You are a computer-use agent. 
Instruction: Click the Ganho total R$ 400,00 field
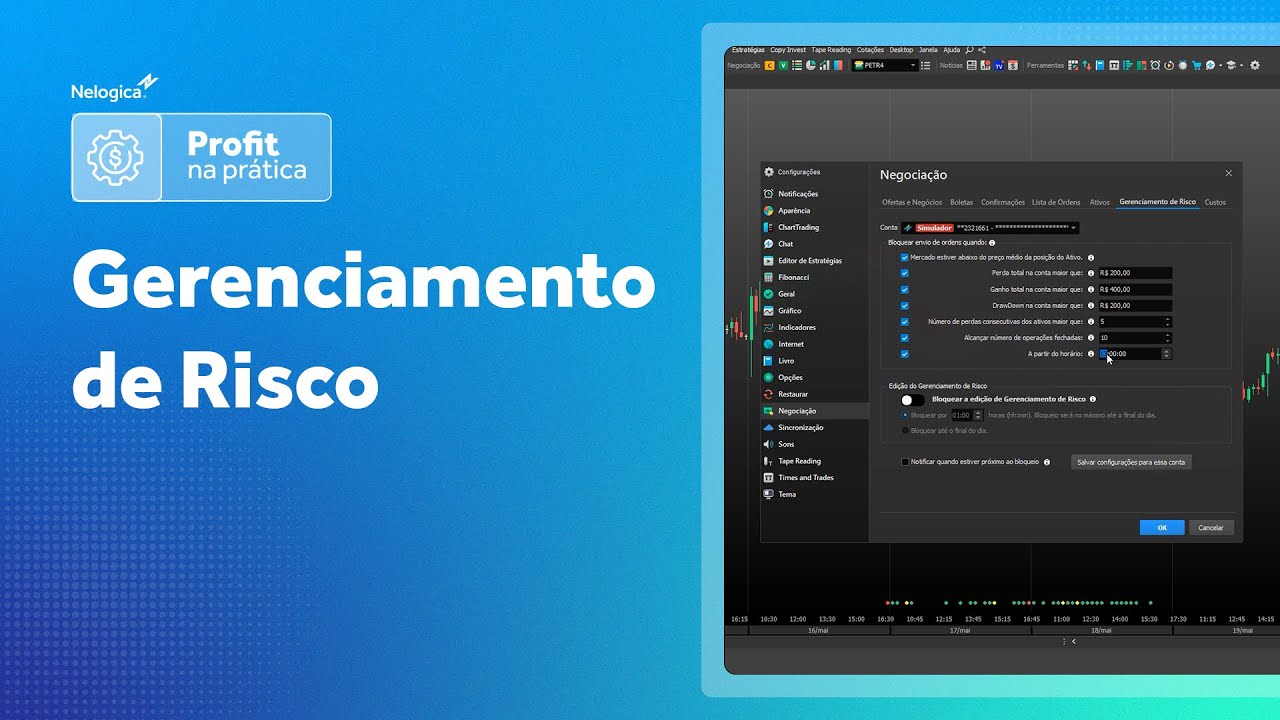tap(1134, 289)
